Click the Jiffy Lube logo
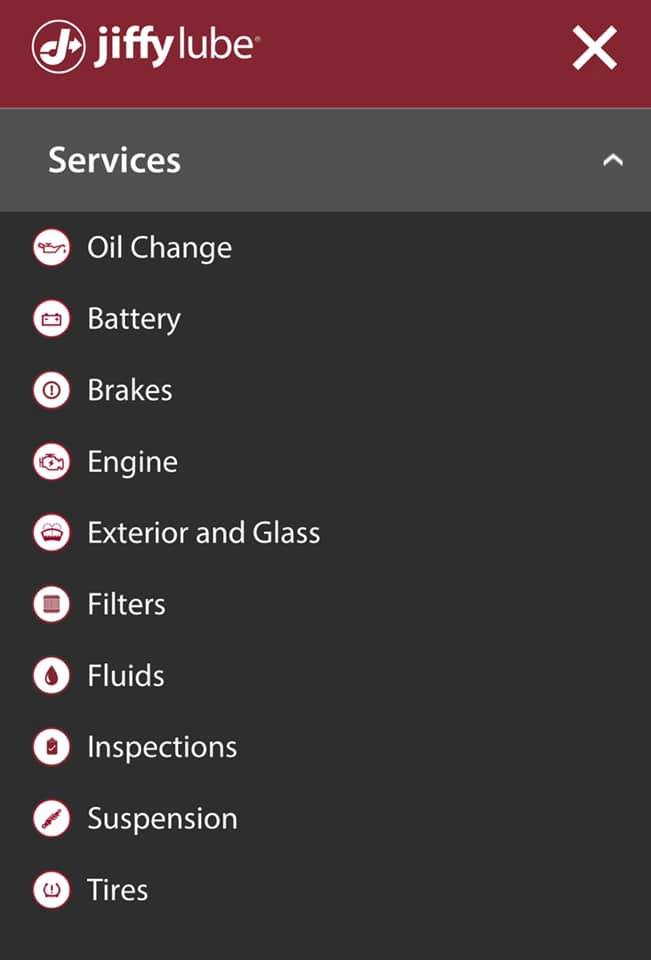651x960 pixels. [x=146, y=48]
